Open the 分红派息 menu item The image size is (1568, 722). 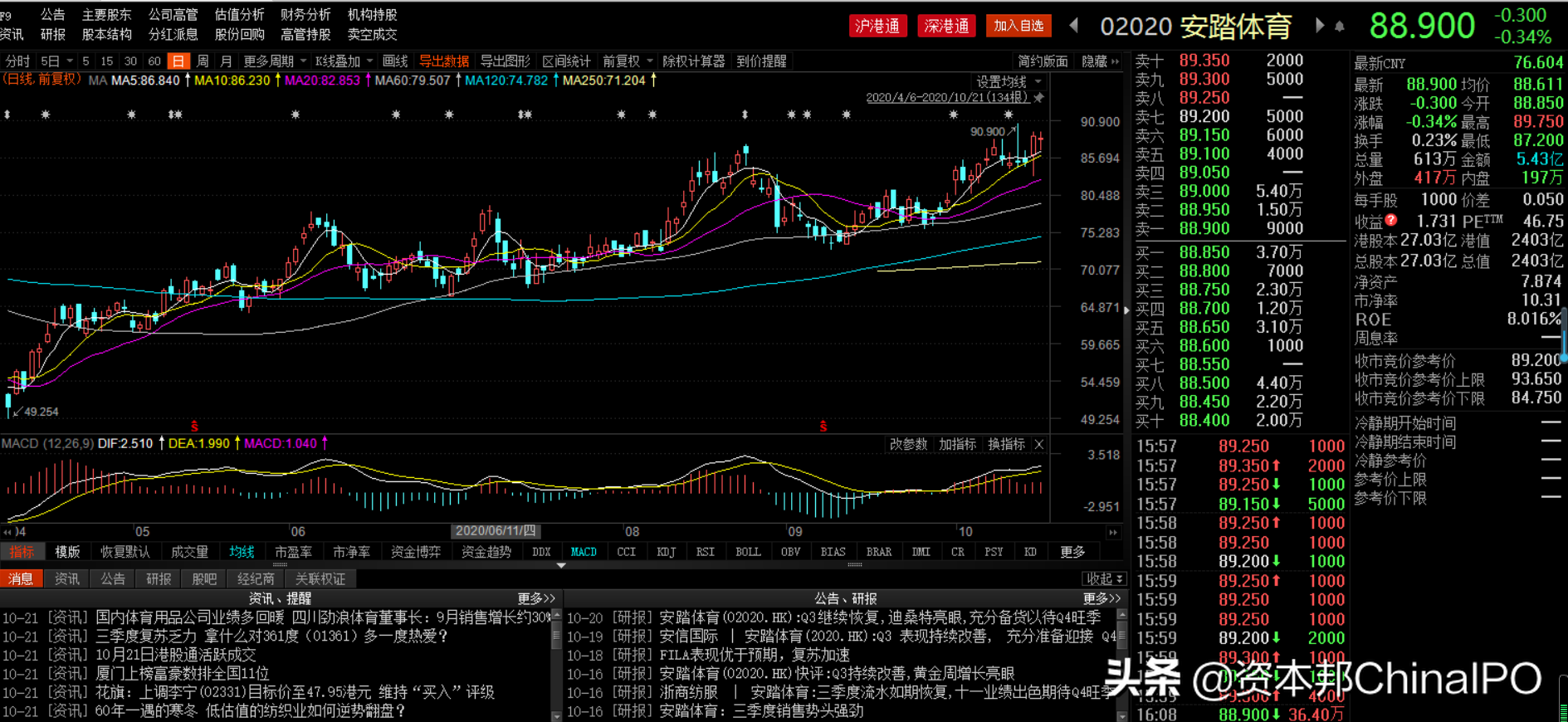tap(173, 35)
